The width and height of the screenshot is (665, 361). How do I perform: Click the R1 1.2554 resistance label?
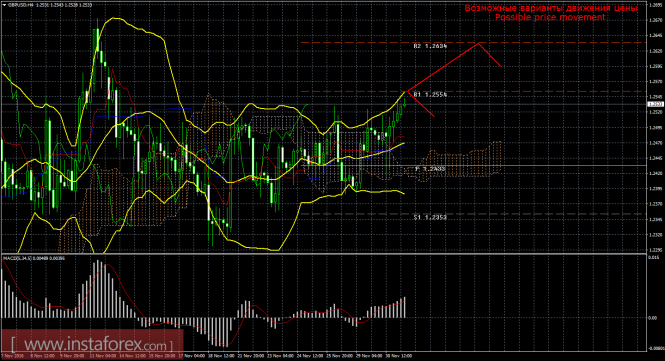pos(430,95)
